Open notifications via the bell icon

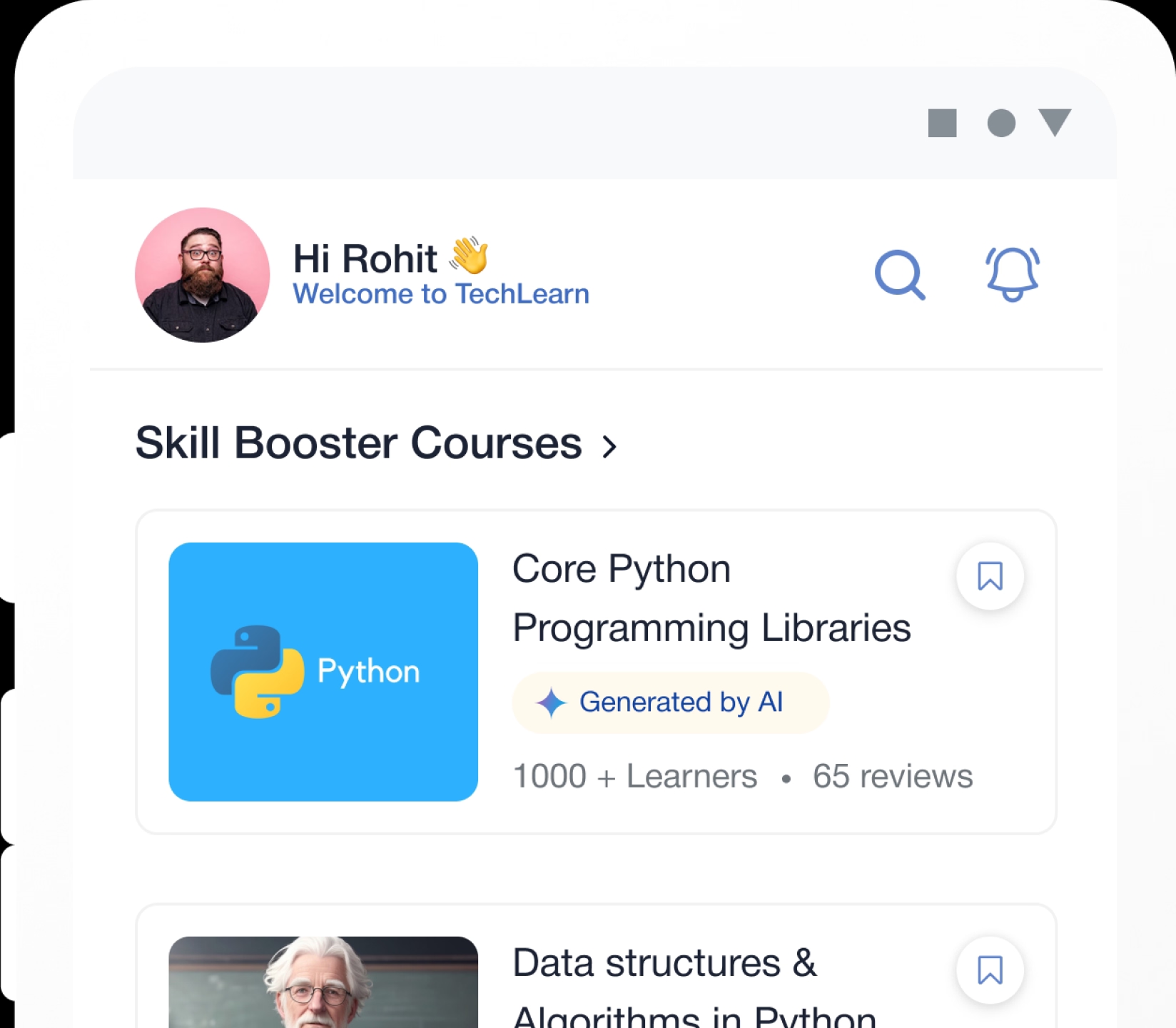click(1012, 275)
